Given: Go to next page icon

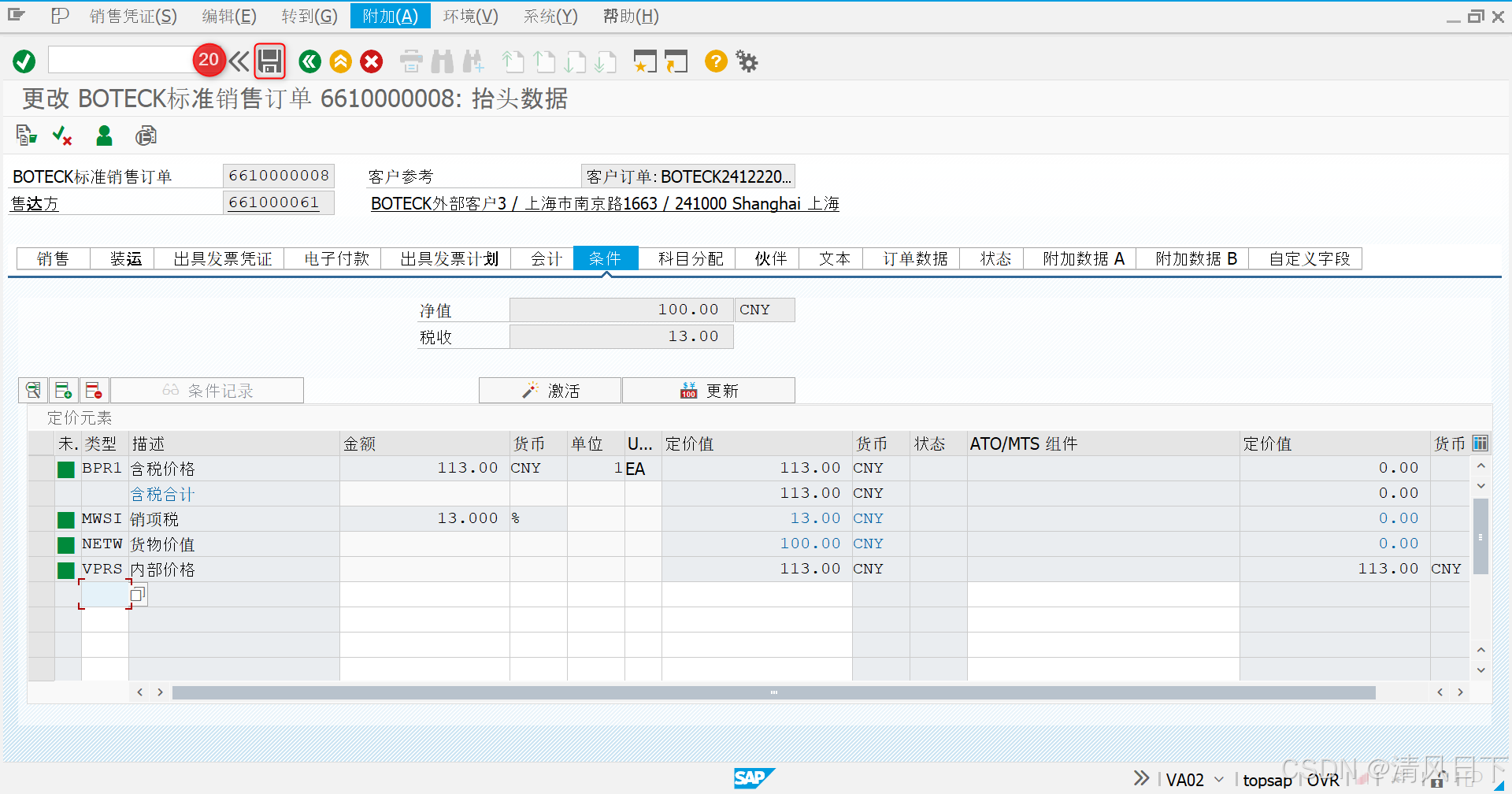Looking at the screenshot, I should click(575, 61).
